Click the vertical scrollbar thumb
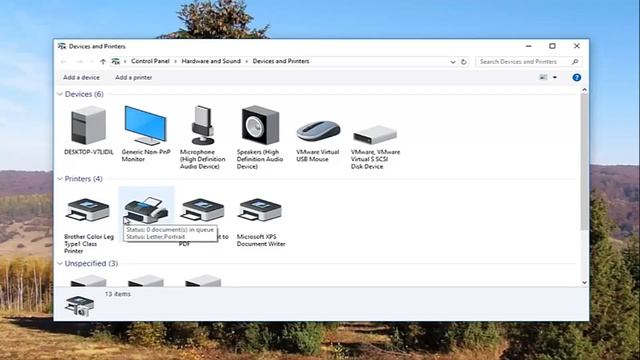 (584, 161)
